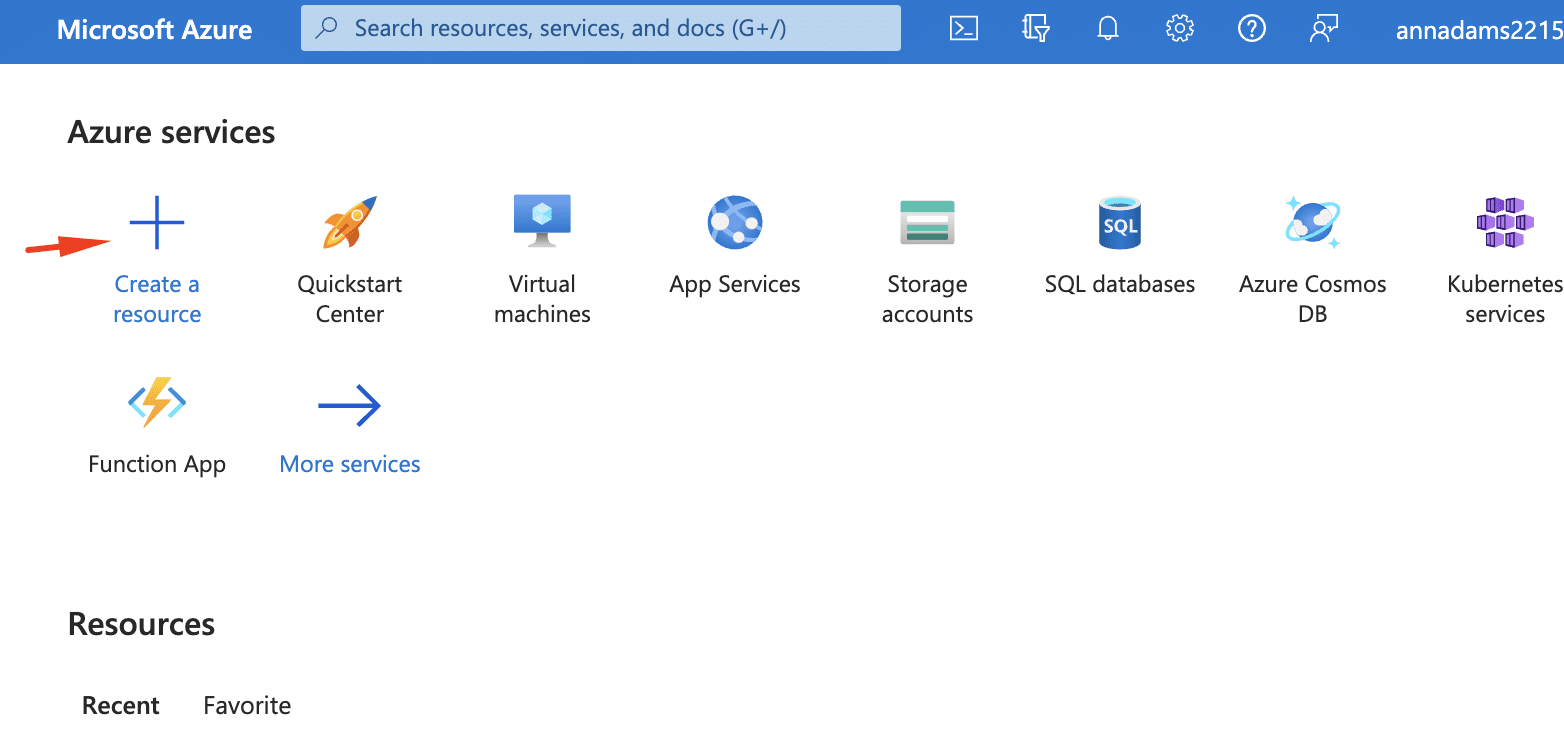This screenshot has height=732, width=1564.
Task: Open the Feedback icon in the header
Action: (1323, 29)
